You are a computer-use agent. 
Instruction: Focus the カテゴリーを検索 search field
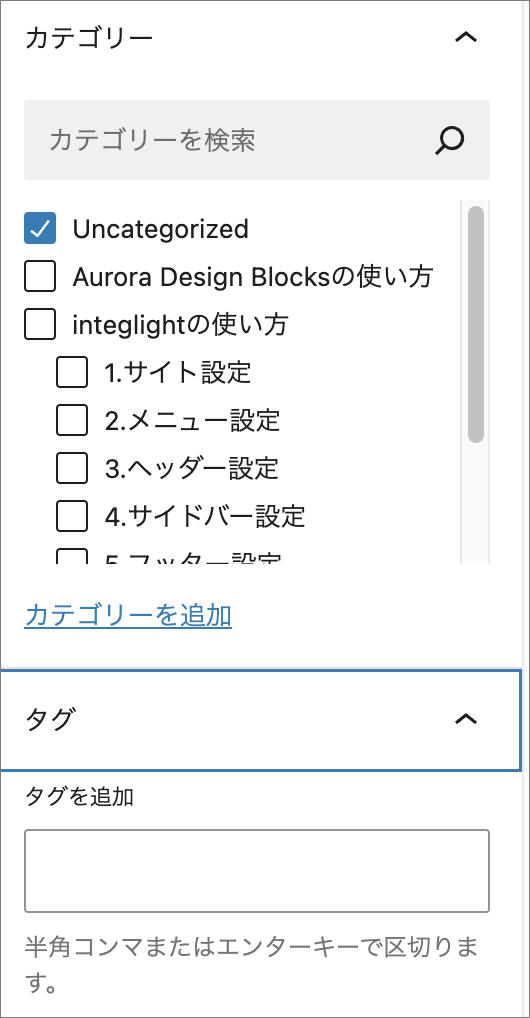click(x=257, y=140)
